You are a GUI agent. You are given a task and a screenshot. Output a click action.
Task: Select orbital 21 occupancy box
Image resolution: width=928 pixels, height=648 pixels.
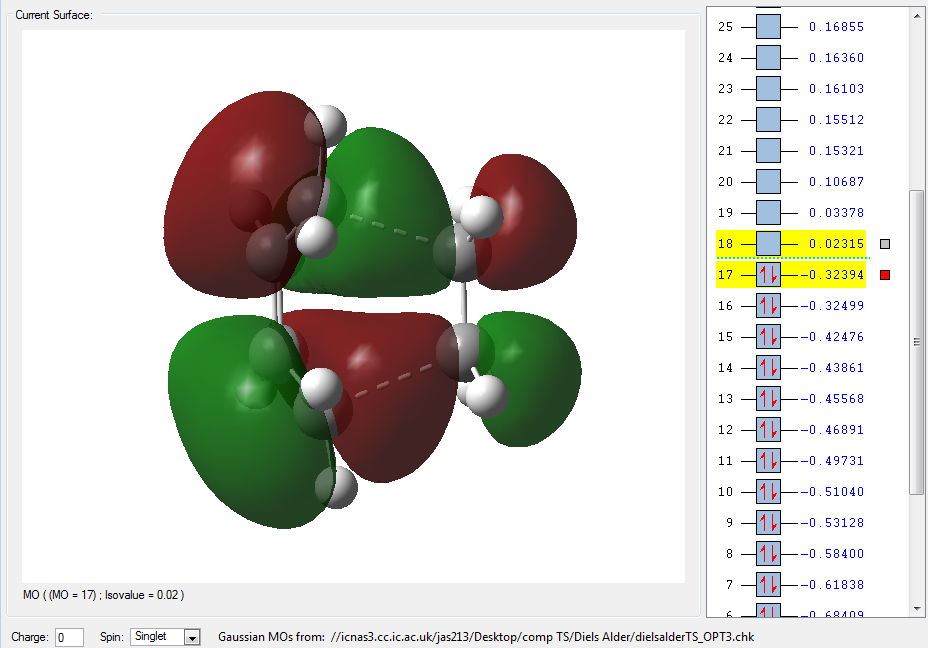tap(768, 150)
